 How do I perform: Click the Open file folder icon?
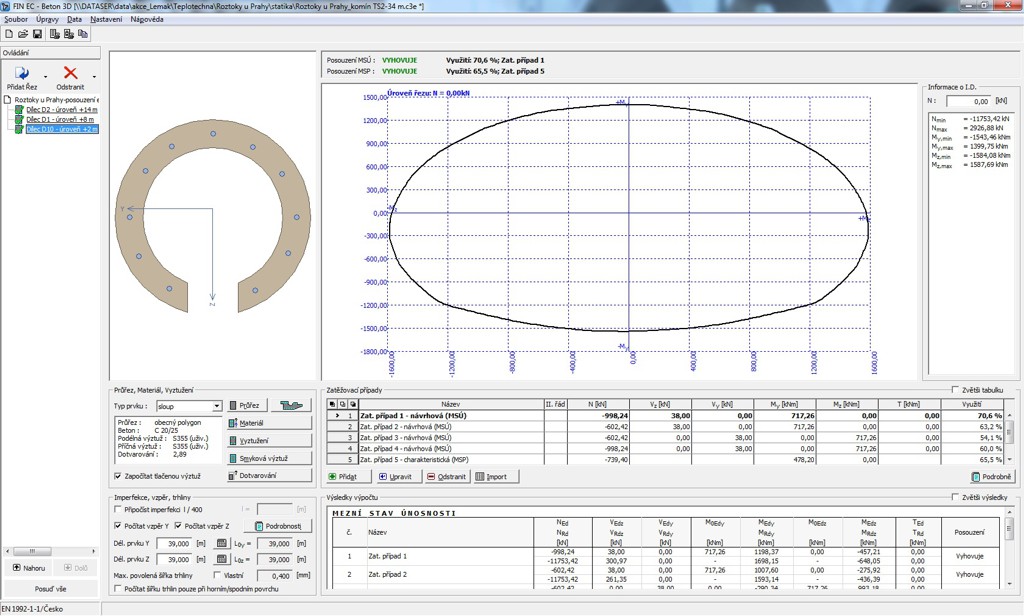coord(23,34)
